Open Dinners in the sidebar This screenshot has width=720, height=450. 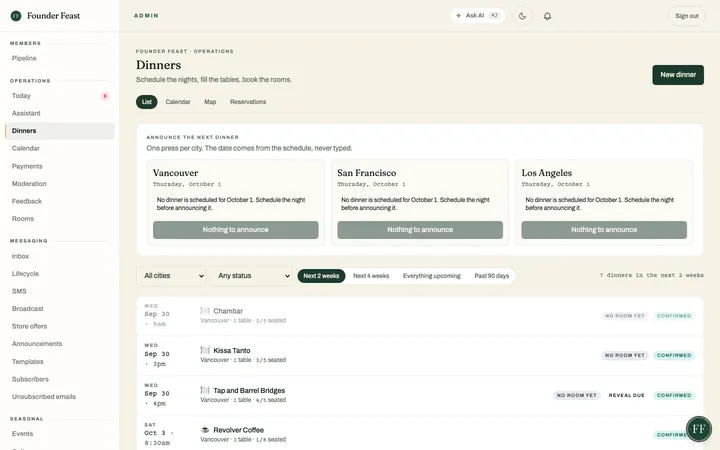pyautogui.click(x=60, y=131)
